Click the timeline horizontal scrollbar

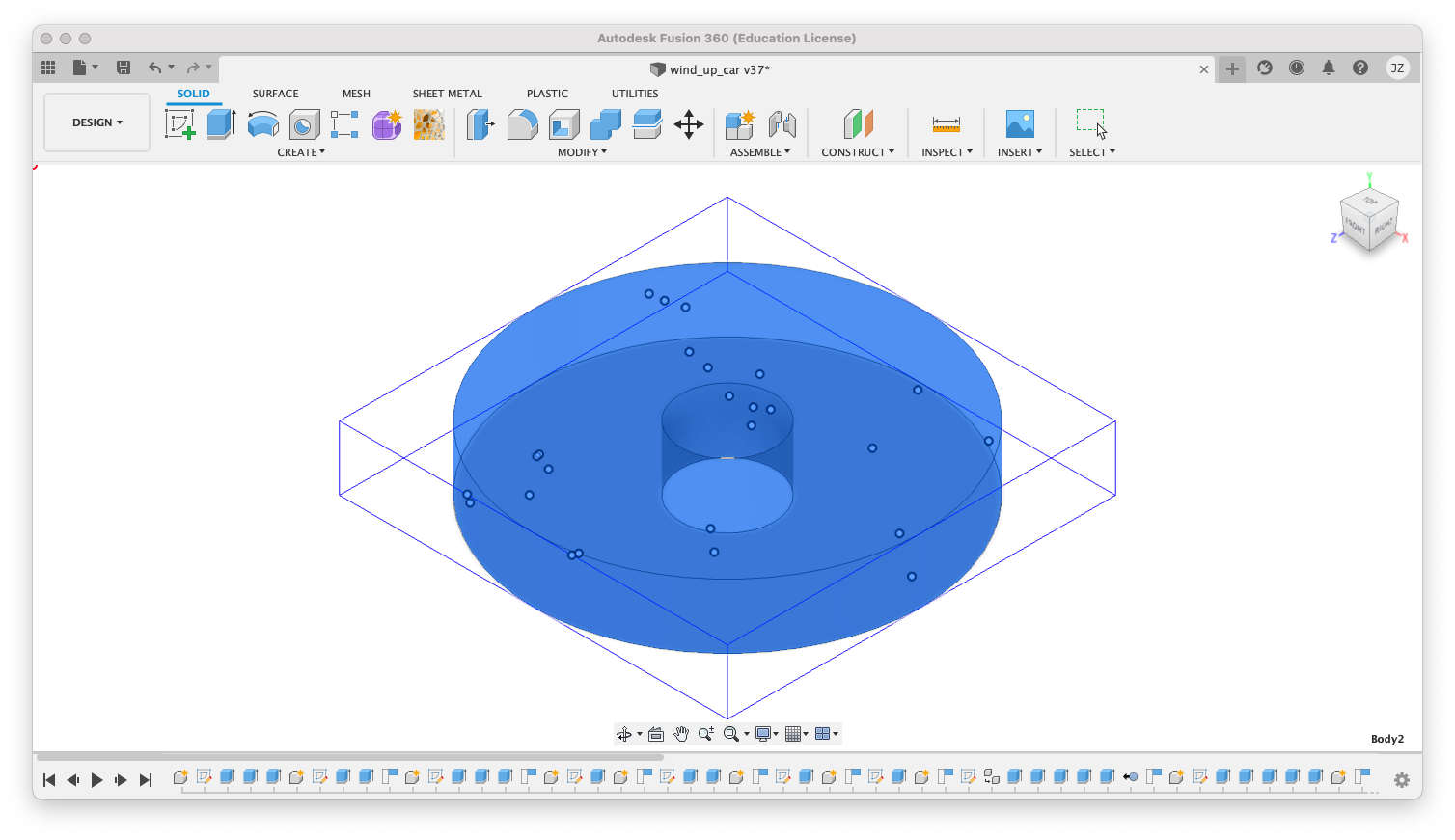[x=349, y=757]
